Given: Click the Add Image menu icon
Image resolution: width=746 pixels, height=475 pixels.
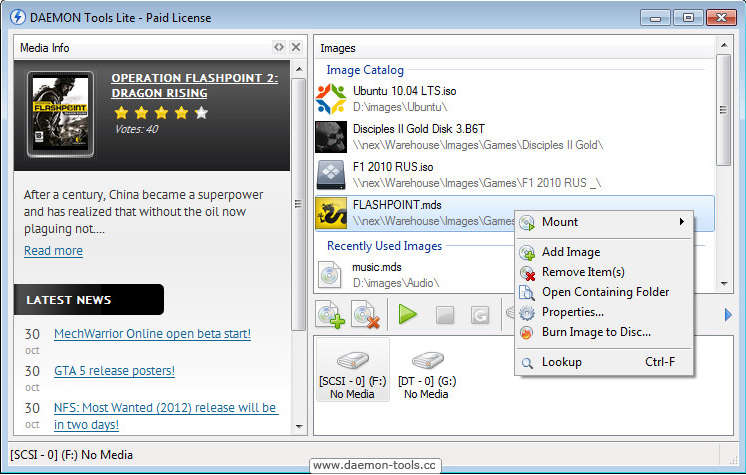Looking at the screenshot, I should pyautogui.click(x=527, y=252).
